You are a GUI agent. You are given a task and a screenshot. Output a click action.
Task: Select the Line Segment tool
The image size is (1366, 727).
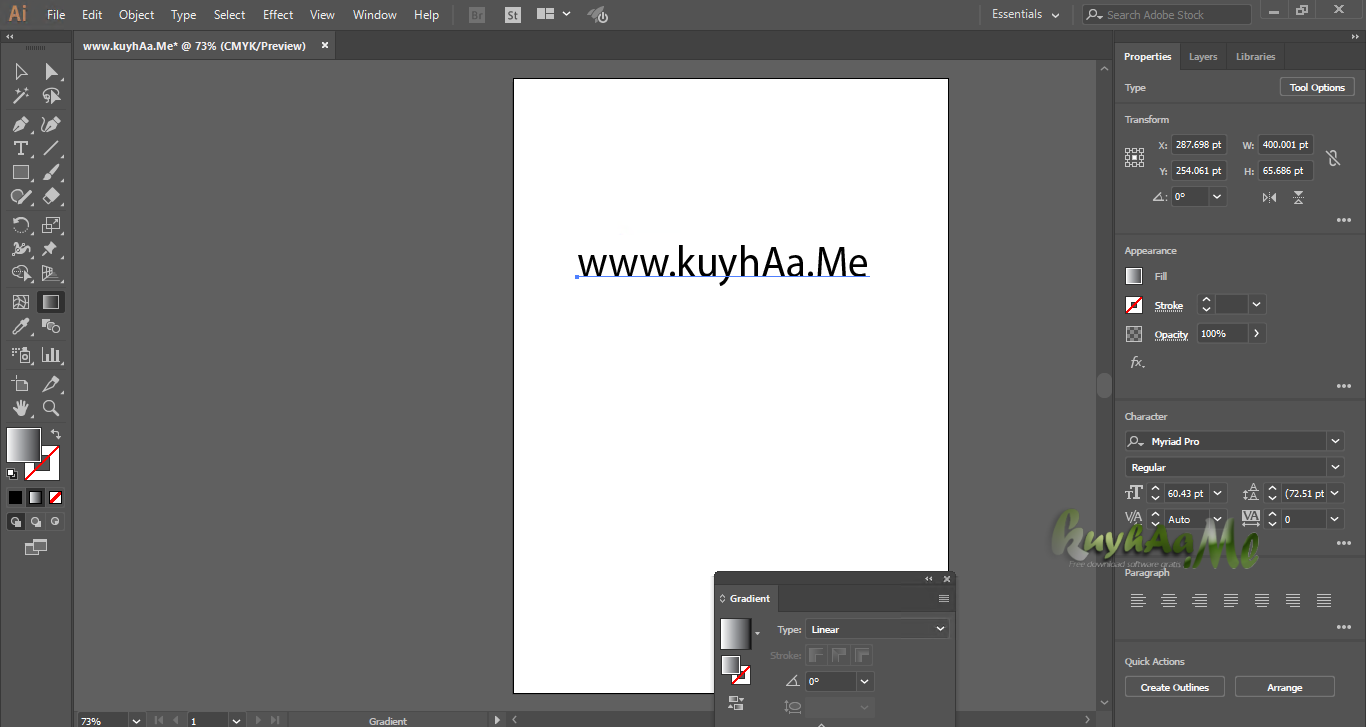[x=51, y=148]
